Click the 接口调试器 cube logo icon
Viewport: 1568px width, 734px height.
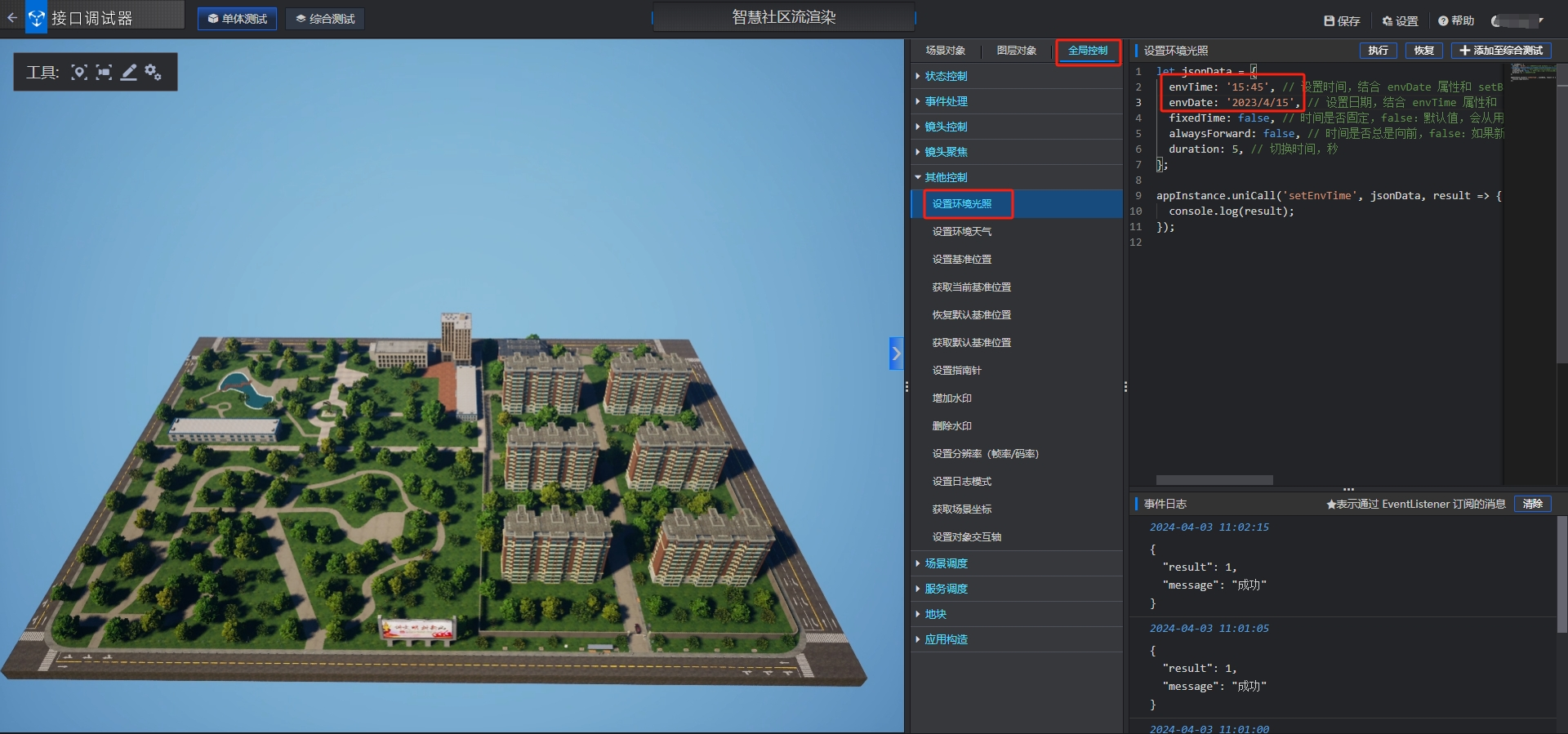(36, 17)
